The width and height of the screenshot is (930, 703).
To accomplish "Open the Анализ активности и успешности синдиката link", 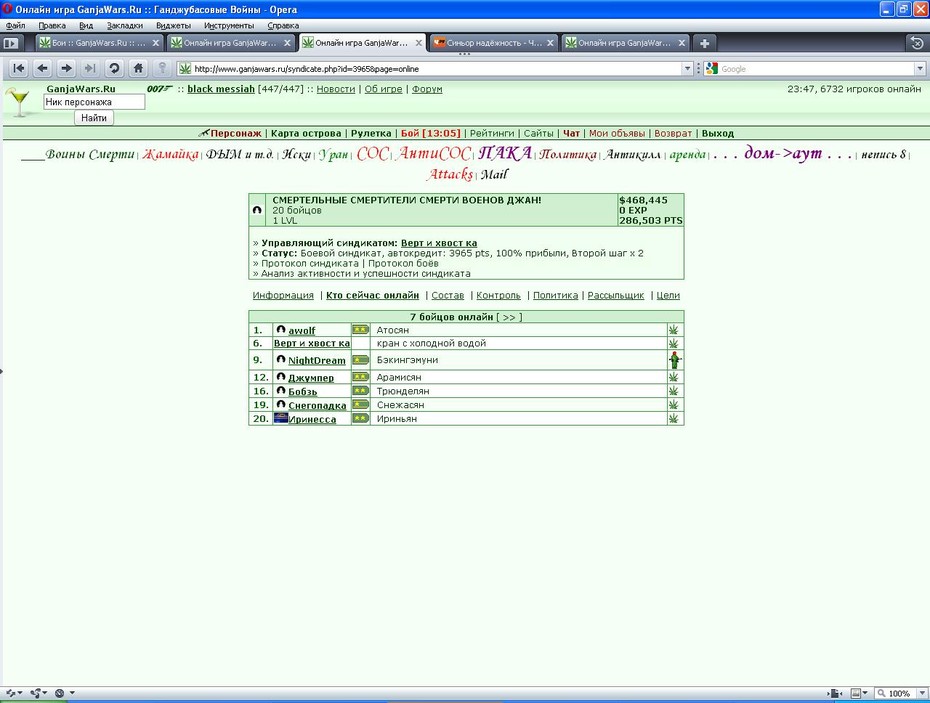I will point(365,273).
